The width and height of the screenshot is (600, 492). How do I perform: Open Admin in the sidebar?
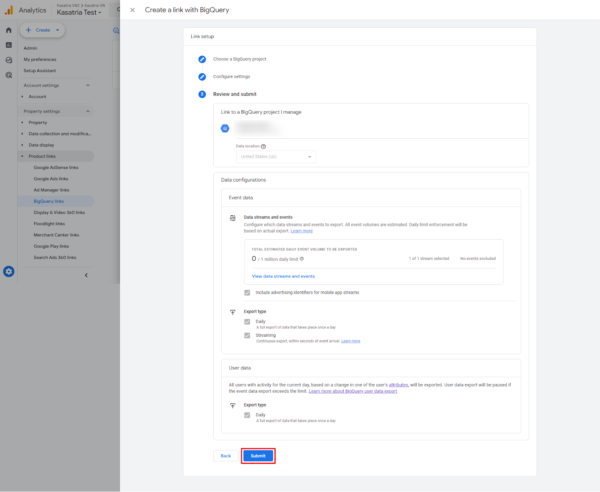(31, 48)
